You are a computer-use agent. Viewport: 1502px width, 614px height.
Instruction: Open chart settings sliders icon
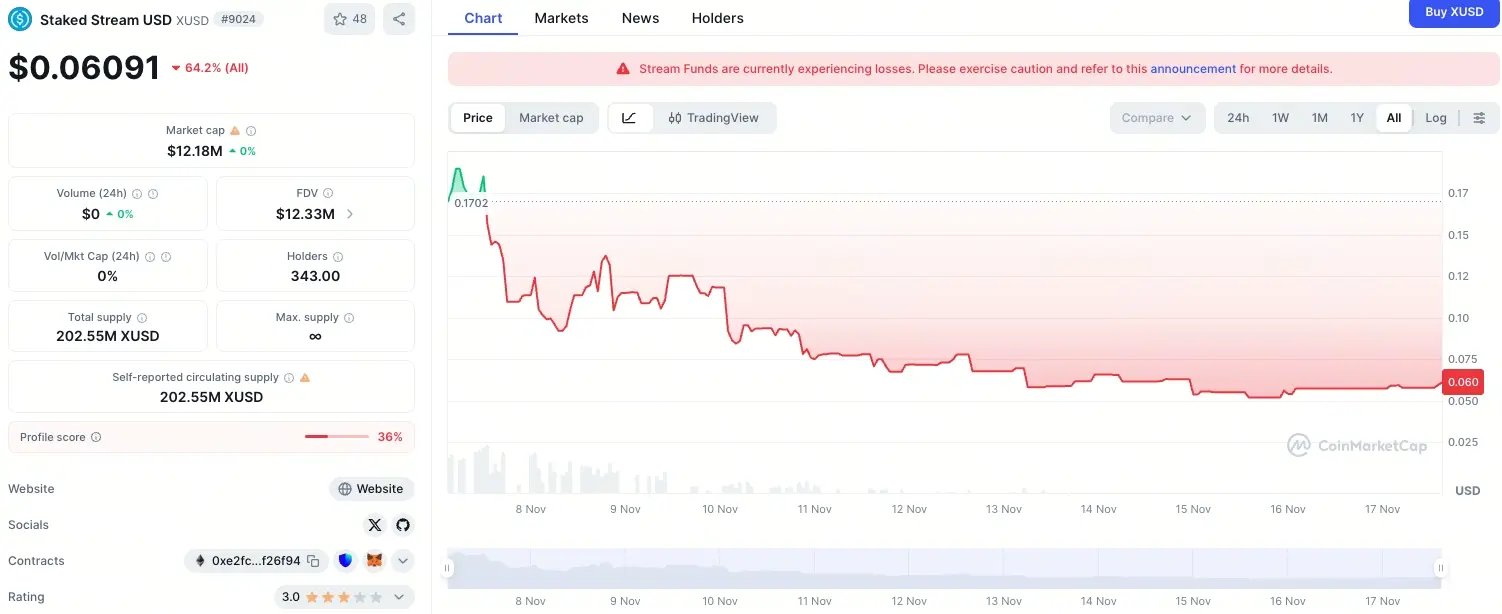[1480, 117]
